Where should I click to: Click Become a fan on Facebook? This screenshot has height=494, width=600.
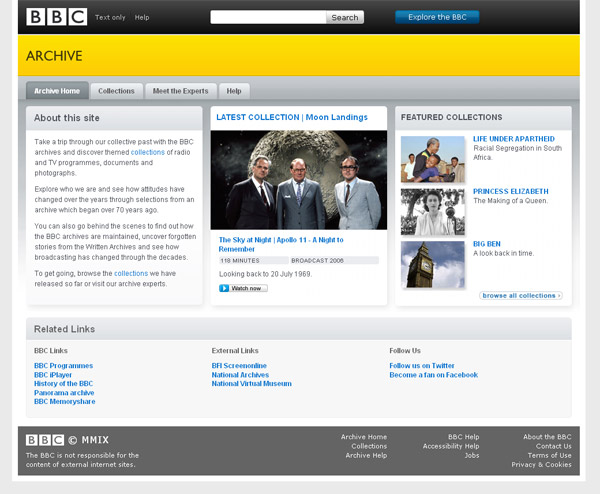(434, 375)
